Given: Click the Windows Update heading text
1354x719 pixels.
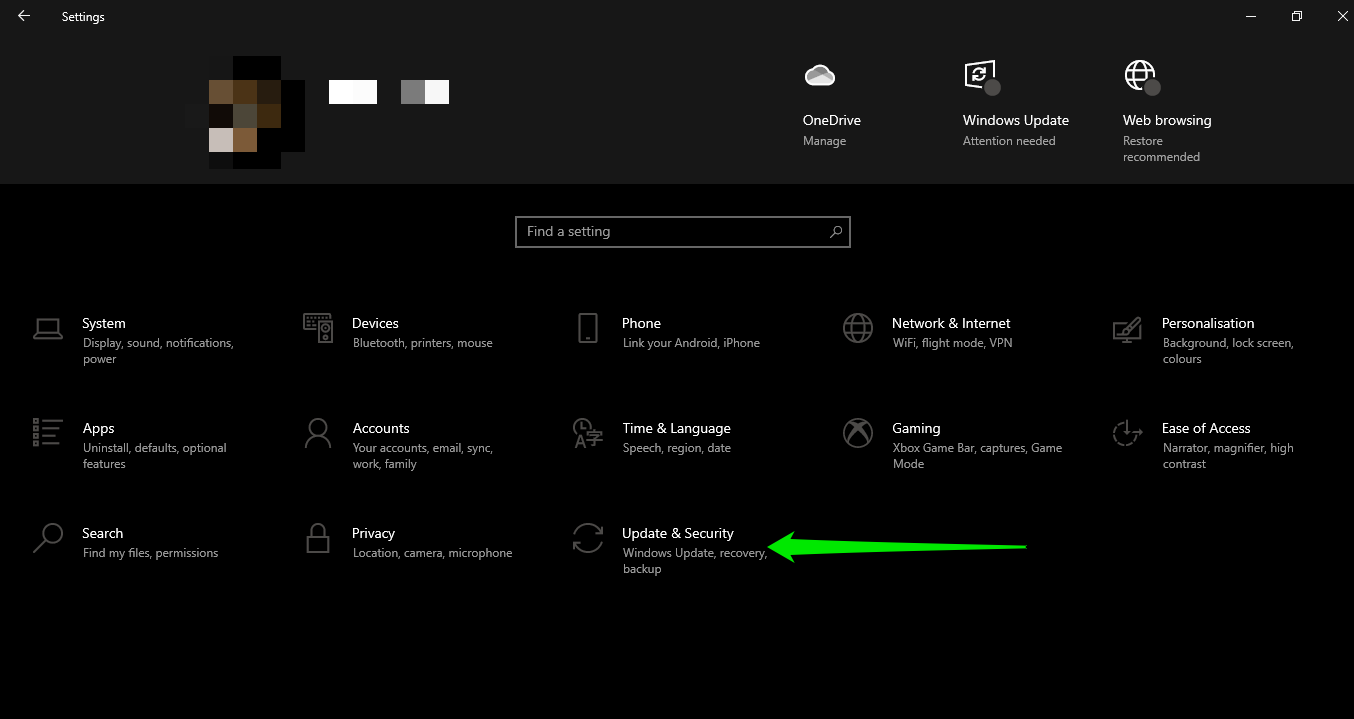Looking at the screenshot, I should coord(1016,120).
